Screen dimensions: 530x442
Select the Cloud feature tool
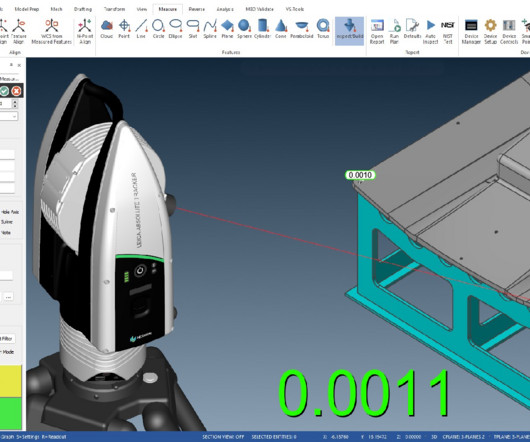coord(106,29)
